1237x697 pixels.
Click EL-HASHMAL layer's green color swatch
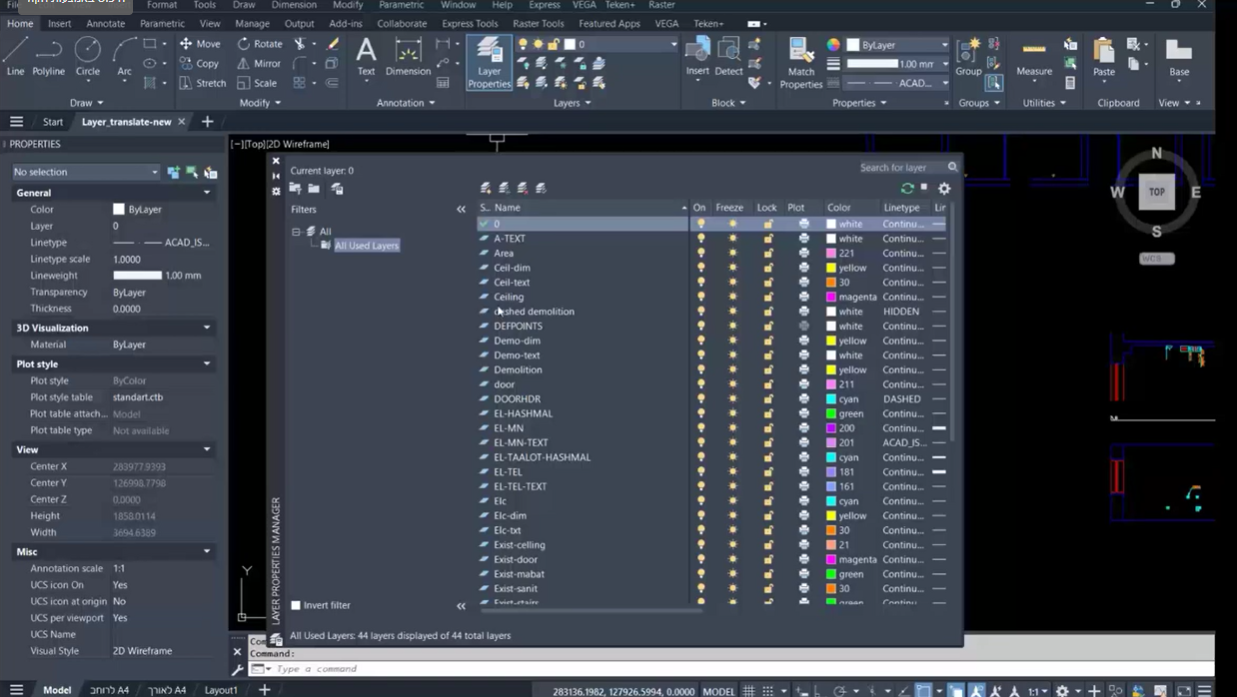click(x=831, y=414)
